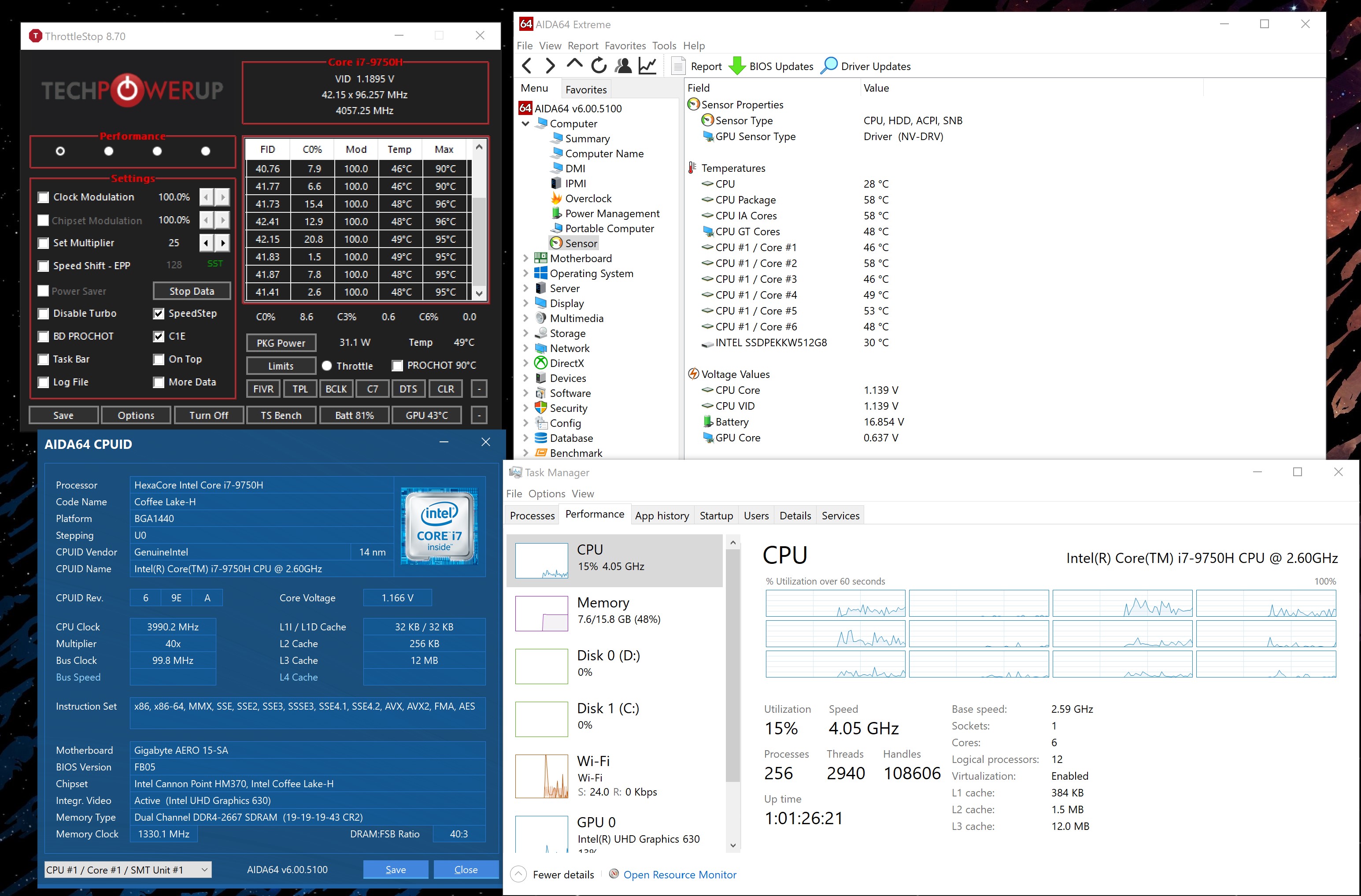The width and height of the screenshot is (1361, 896).
Task: Enable Clock Modulation checkbox in ThrottleStop
Action: [43, 197]
